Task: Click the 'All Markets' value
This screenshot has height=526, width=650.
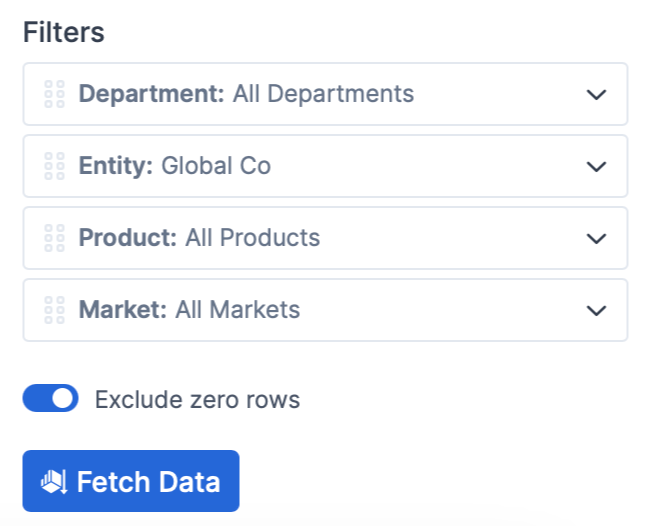Action: click(x=238, y=310)
